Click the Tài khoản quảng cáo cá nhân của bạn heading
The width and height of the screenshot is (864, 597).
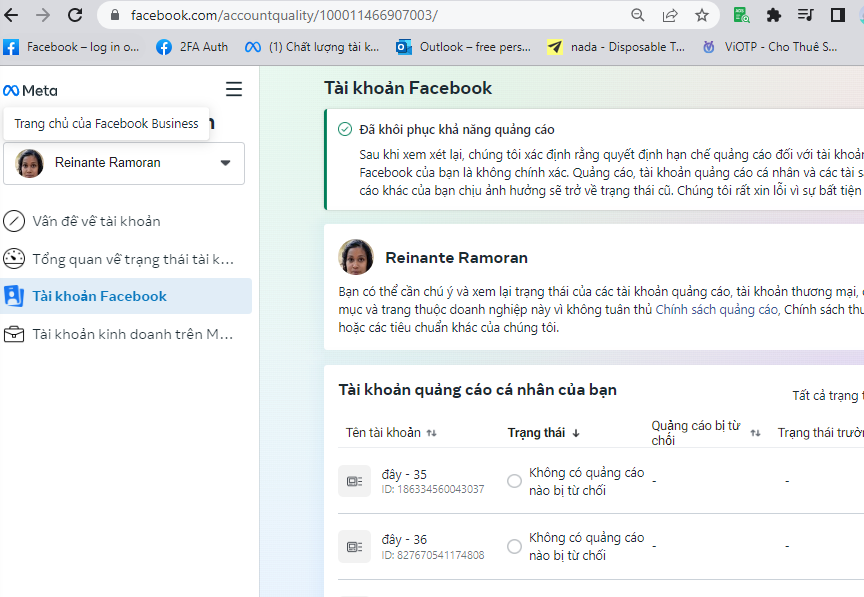(477, 390)
